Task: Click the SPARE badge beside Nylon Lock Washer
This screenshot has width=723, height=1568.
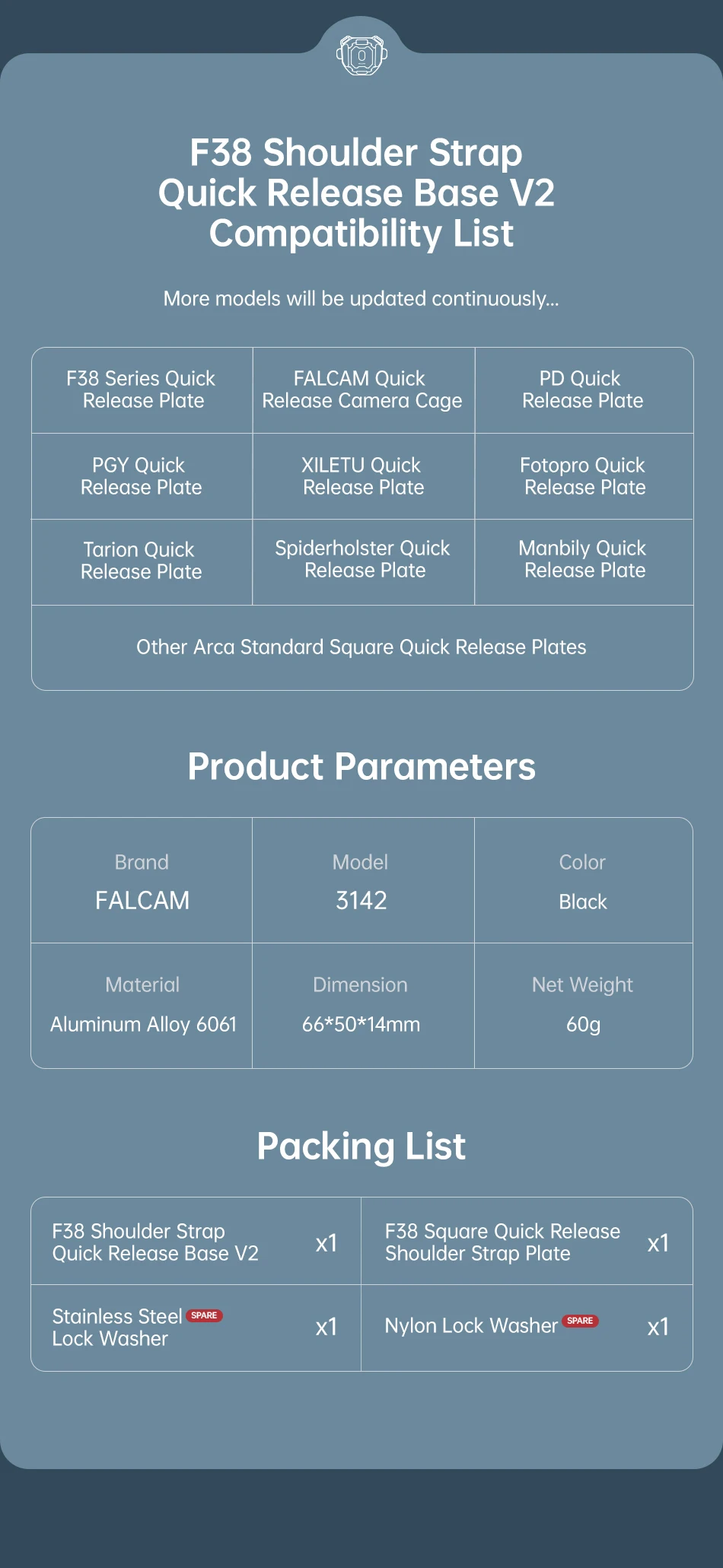Action: coord(580,1321)
